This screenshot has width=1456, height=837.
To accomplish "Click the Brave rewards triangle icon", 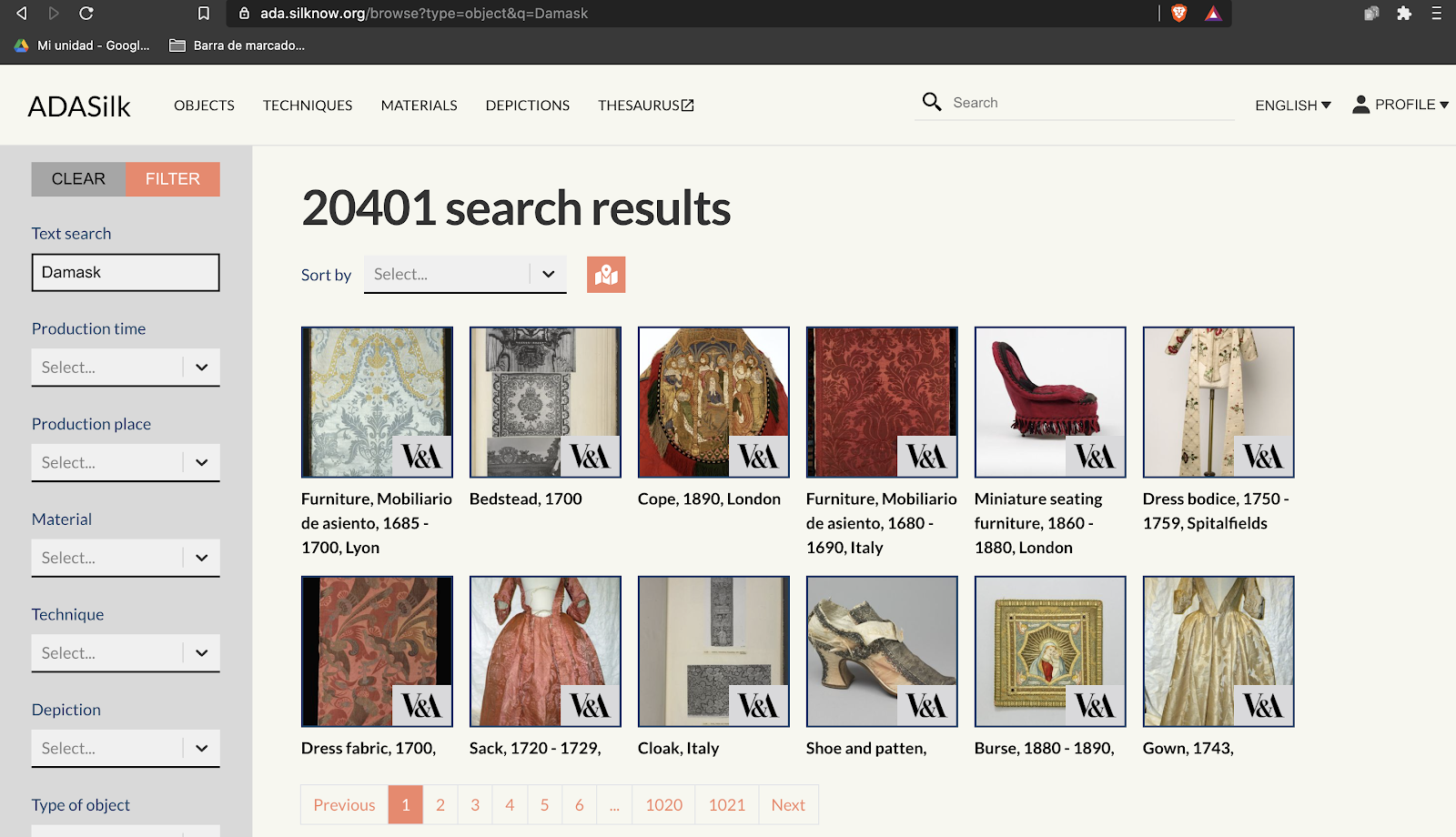I will (x=1213, y=13).
